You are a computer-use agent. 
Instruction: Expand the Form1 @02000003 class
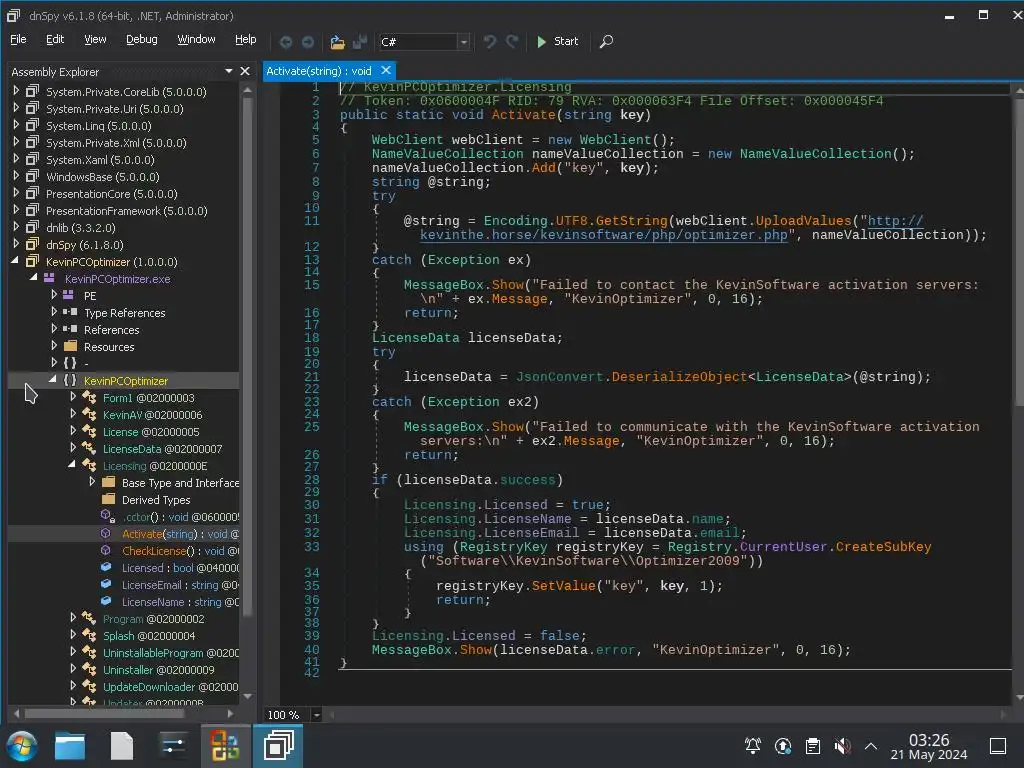73,396
